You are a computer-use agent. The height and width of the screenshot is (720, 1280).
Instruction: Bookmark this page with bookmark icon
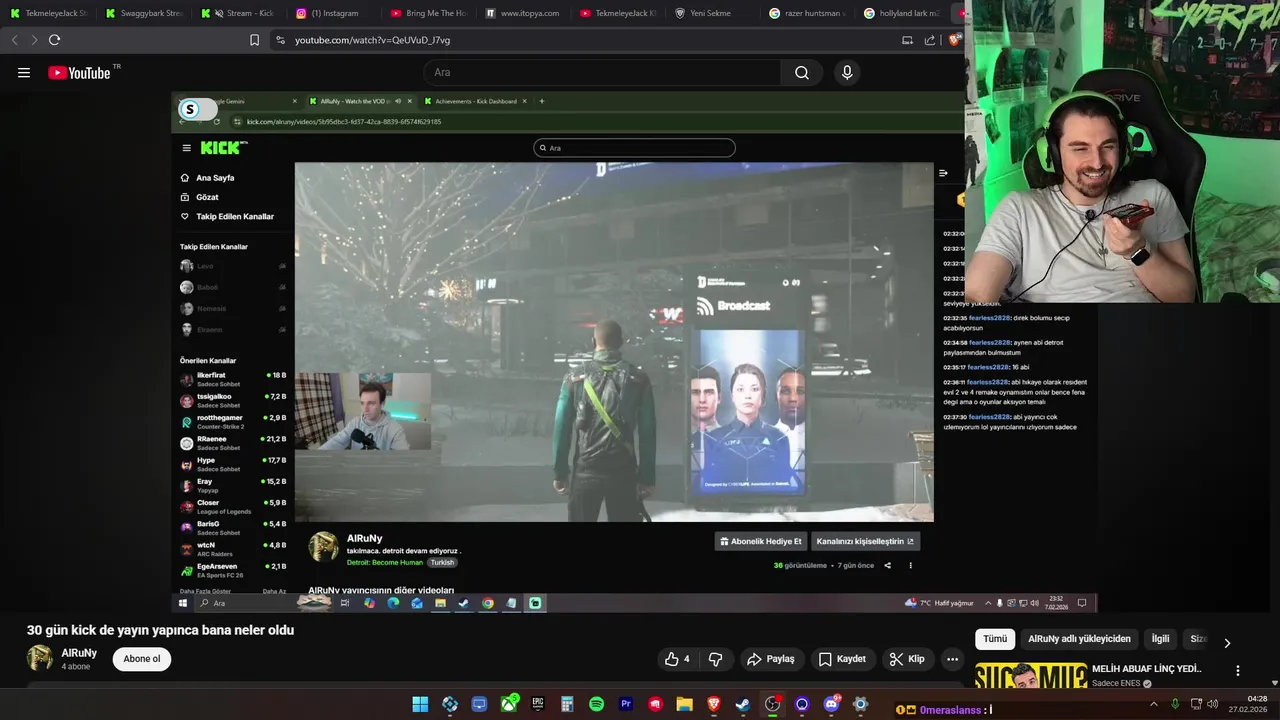tap(254, 40)
